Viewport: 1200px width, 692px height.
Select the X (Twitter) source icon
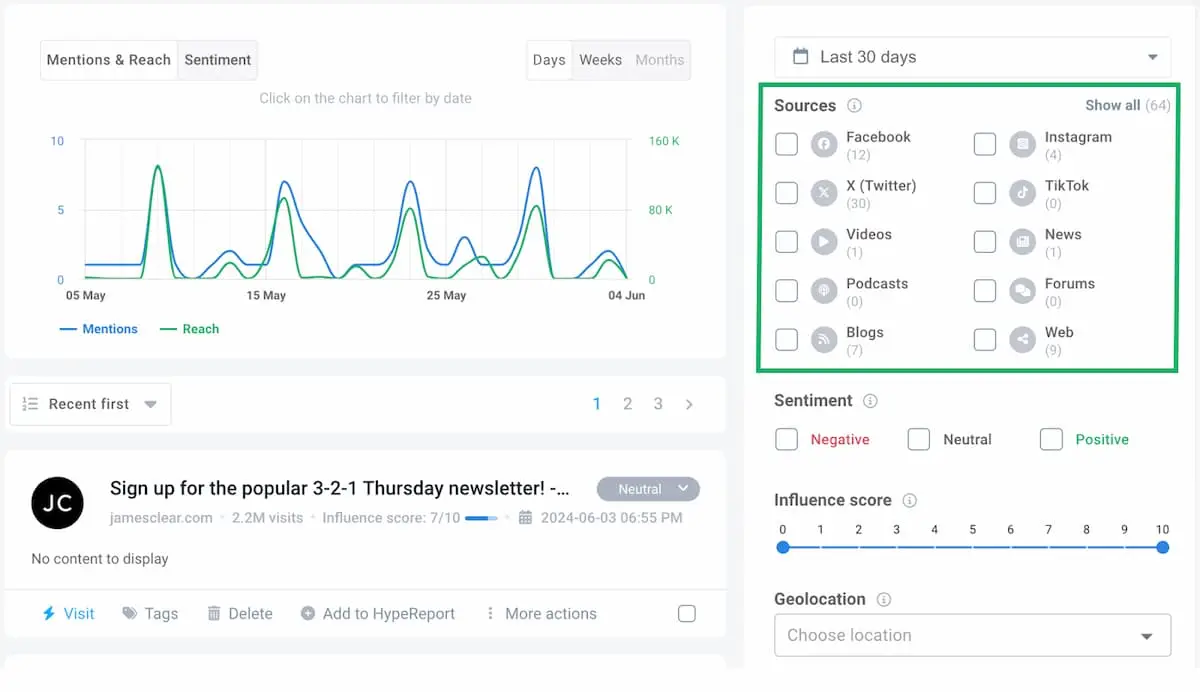coord(823,193)
